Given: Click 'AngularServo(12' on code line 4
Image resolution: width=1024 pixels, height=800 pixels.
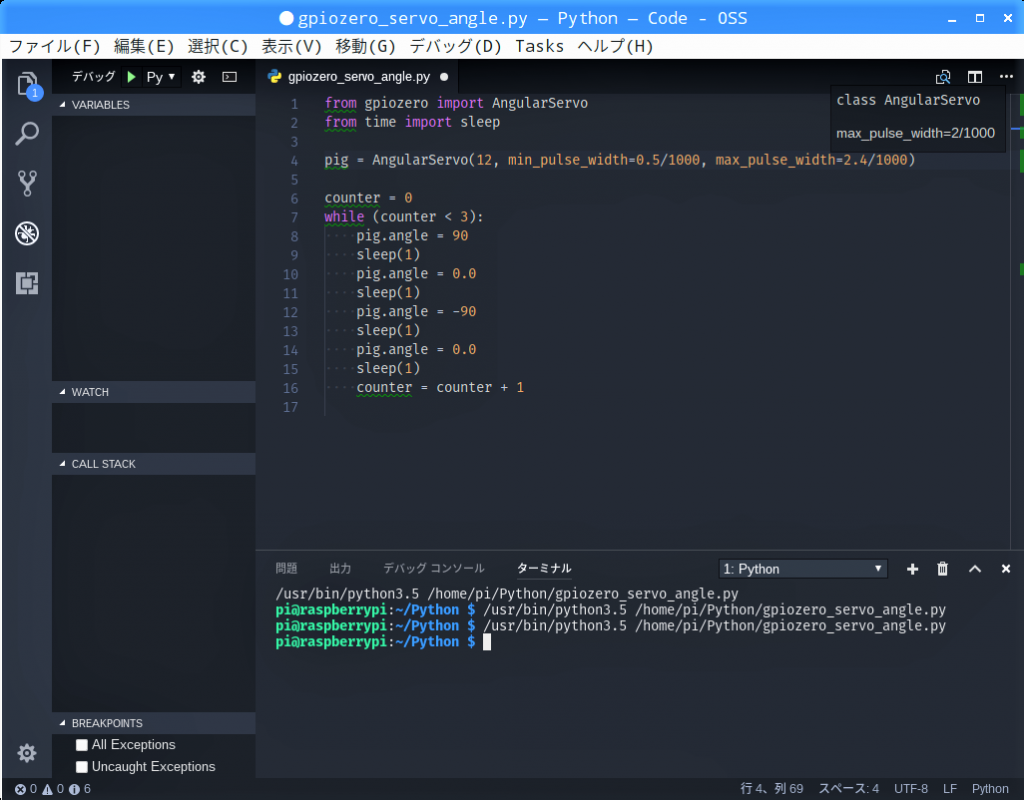Looking at the screenshot, I should click(432, 160).
